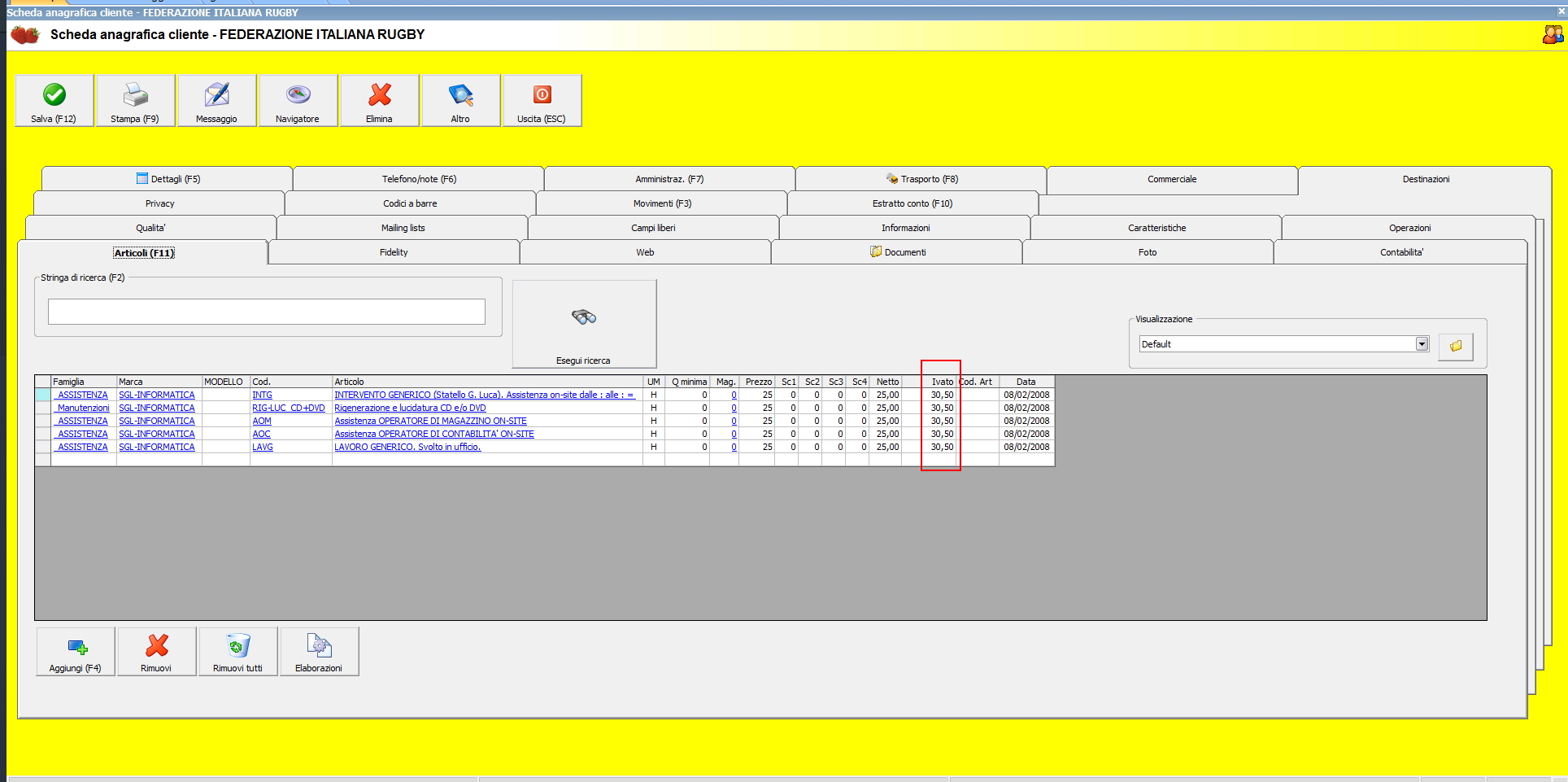The width and height of the screenshot is (1568, 782).
Task: Open the Messaggio toolbar button
Action: point(217,101)
